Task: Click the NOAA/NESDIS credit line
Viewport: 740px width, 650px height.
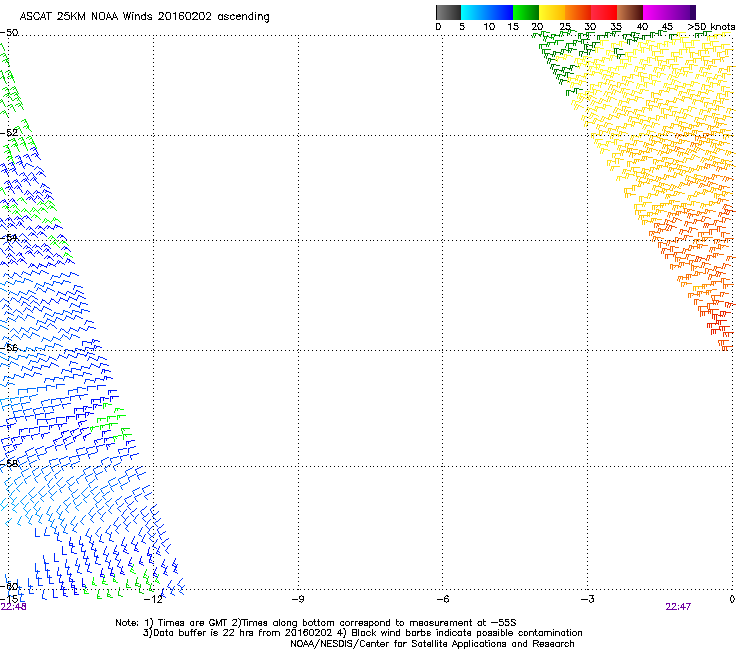Action: point(432,644)
